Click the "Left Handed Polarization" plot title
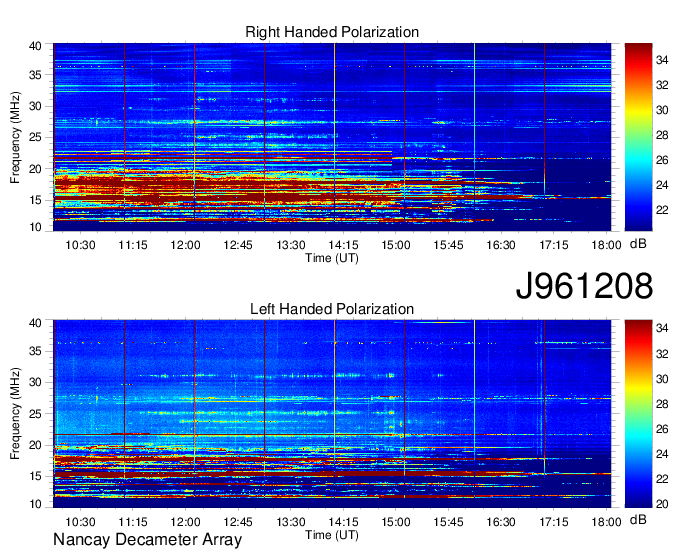 tap(332, 309)
